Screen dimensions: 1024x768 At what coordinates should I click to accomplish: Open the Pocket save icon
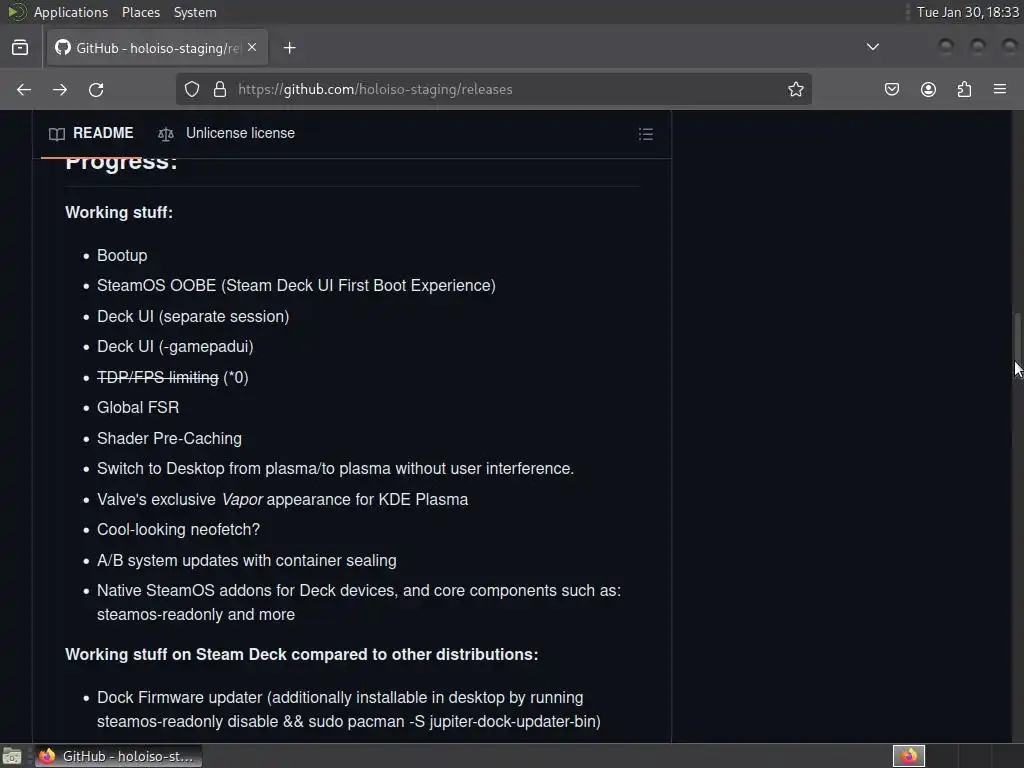pos(892,89)
